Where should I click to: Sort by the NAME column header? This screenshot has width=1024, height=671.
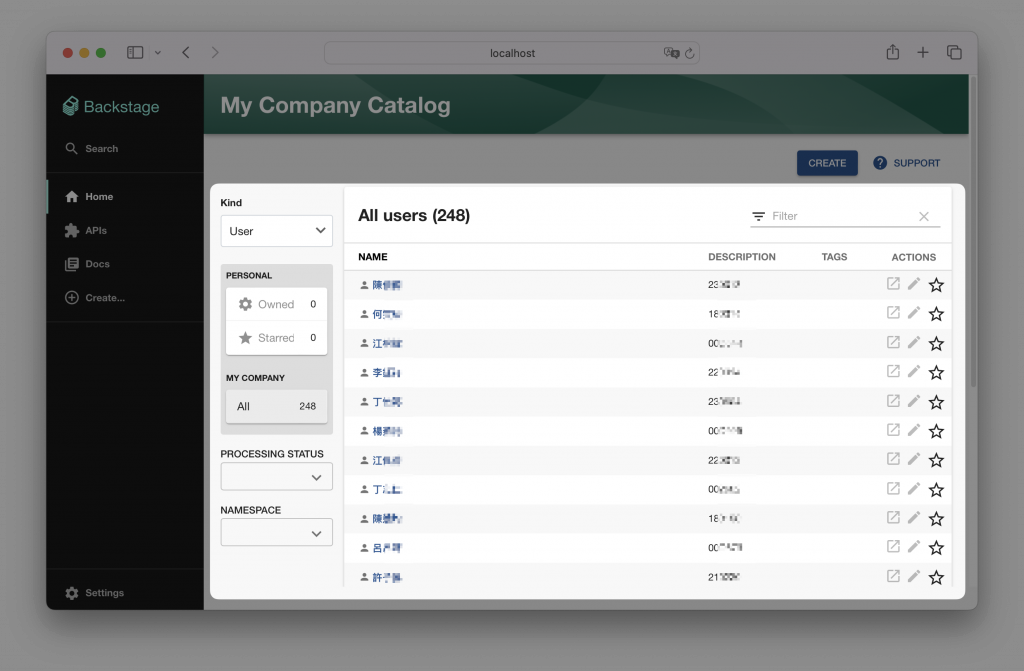(373, 257)
